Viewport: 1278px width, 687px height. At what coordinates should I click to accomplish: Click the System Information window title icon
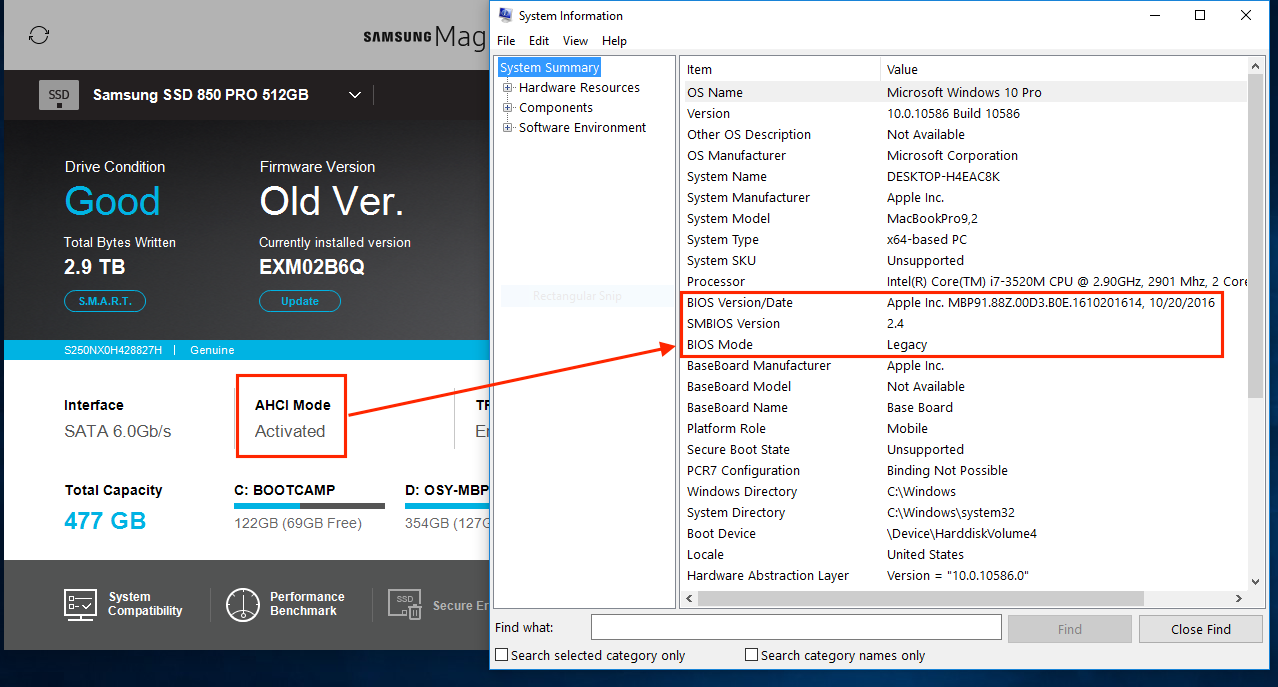[x=506, y=15]
